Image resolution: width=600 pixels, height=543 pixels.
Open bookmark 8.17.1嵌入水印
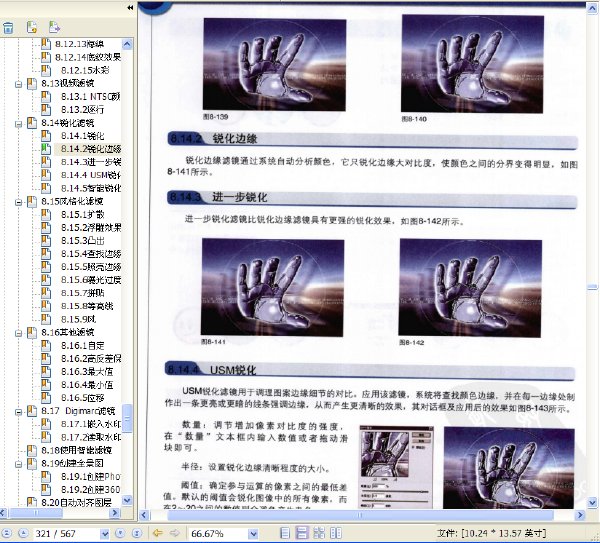pyautogui.click(x=91, y=424)
